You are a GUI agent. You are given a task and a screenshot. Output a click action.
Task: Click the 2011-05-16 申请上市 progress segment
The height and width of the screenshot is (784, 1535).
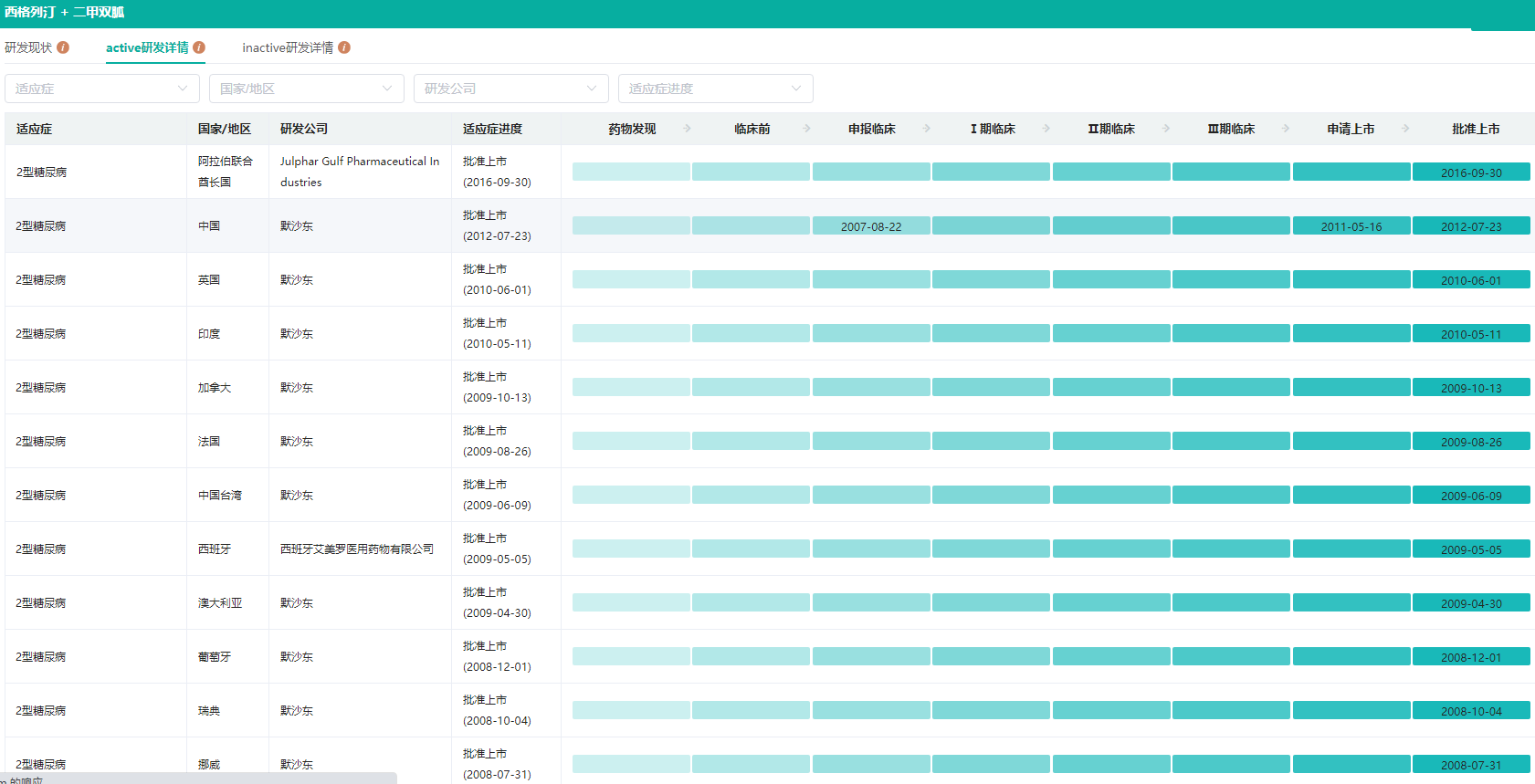click(x=1351, y=226)
